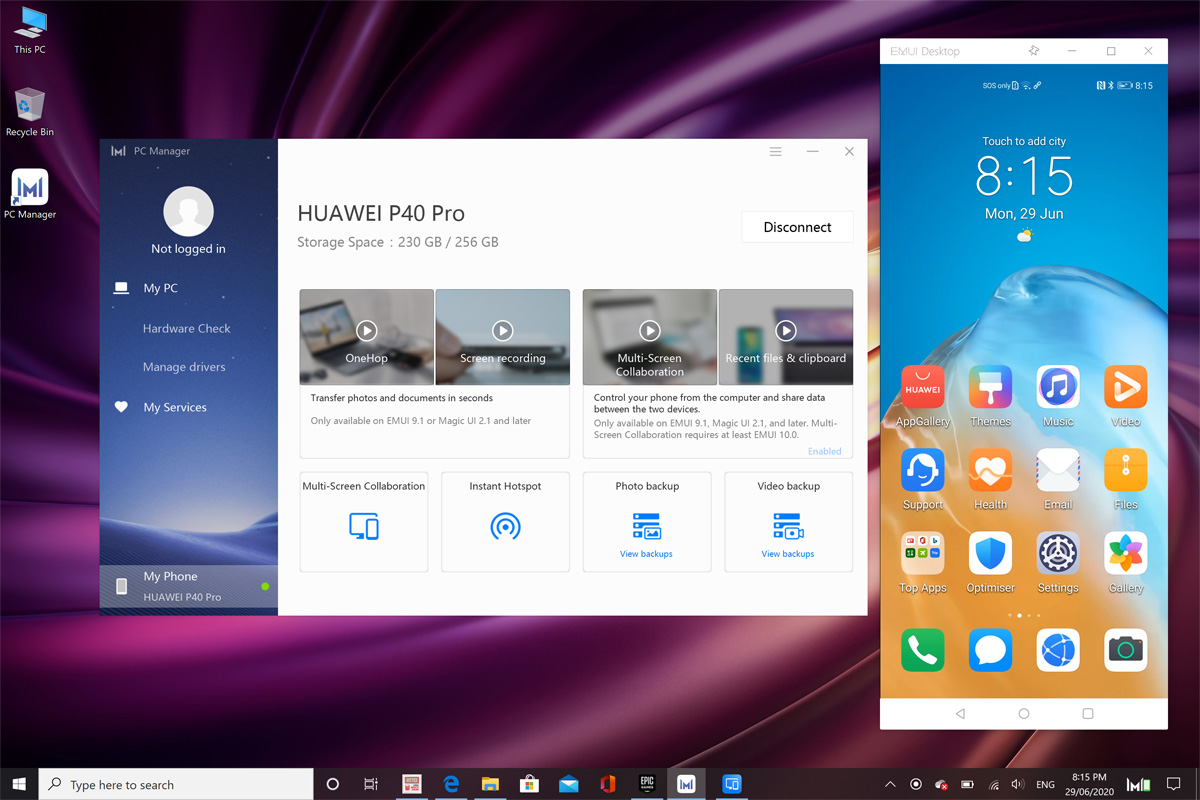Open the Video app on the phone
1200x800 pixels.
1125,387
